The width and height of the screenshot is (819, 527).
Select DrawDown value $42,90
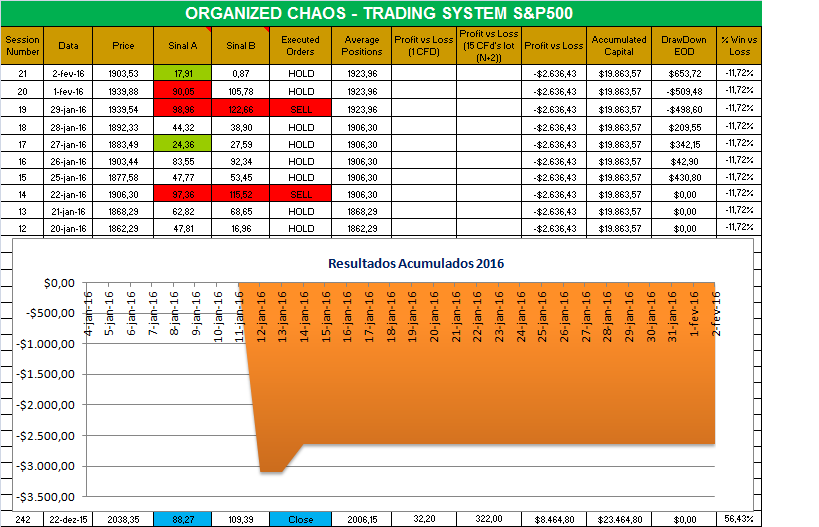tap(684, 161)
